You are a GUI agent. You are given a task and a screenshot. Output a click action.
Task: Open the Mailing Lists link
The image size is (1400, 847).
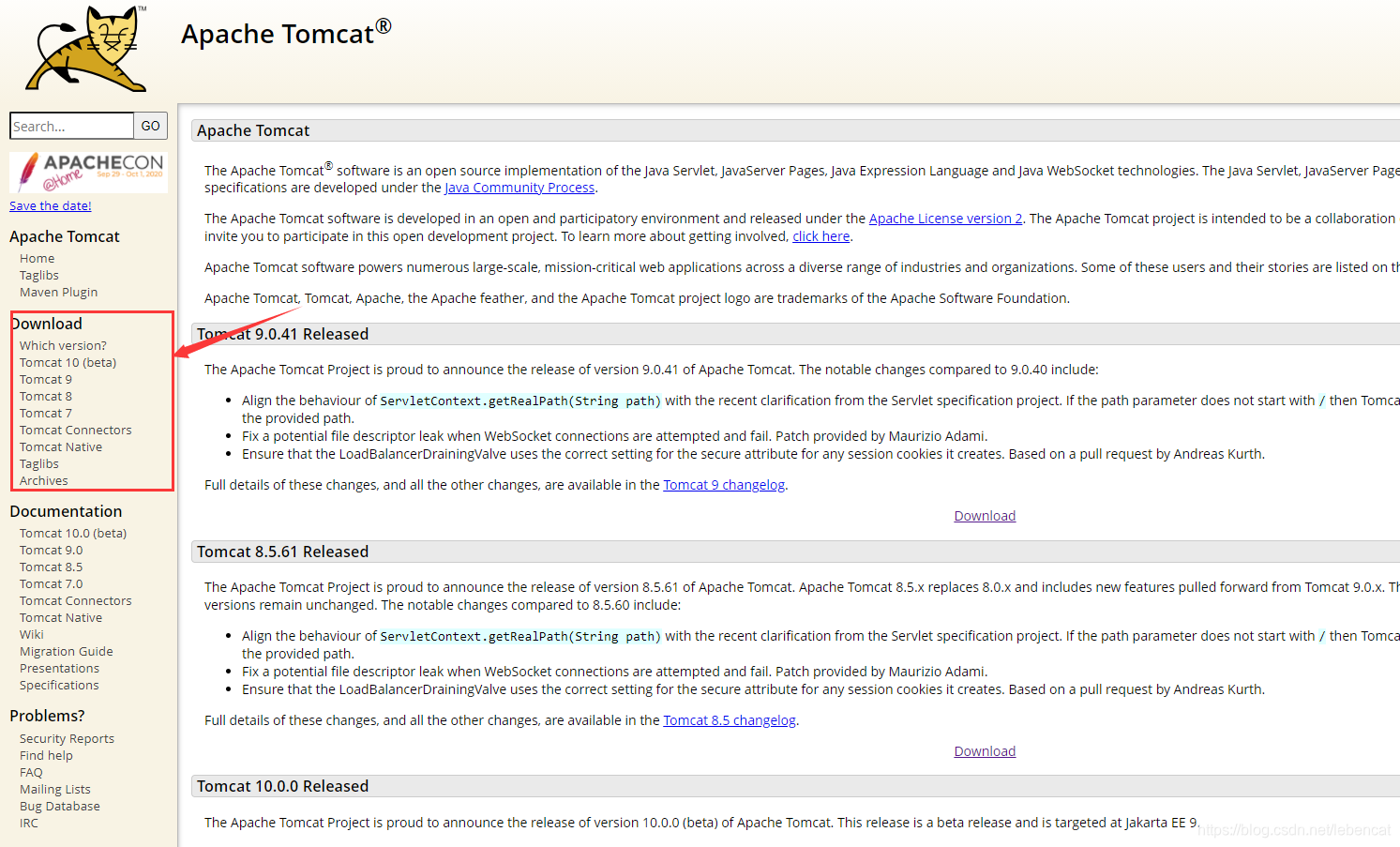(55, 789)
